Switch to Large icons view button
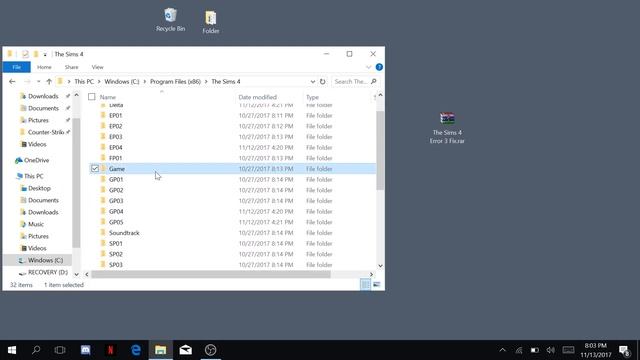Viewport: 640px width, 360px height. pyautogui.click(x=376, y=284)
